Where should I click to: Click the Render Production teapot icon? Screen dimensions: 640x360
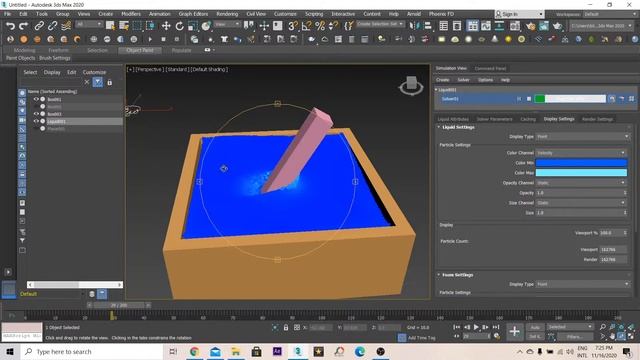(558, 26)
